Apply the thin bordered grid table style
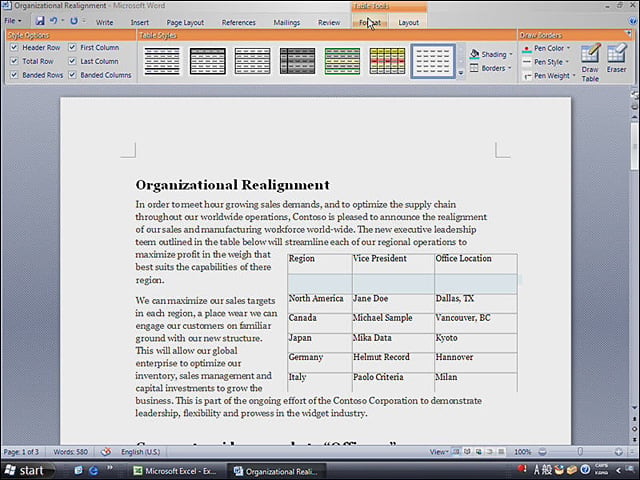640x480 pixels. click(x=253, y=61)
